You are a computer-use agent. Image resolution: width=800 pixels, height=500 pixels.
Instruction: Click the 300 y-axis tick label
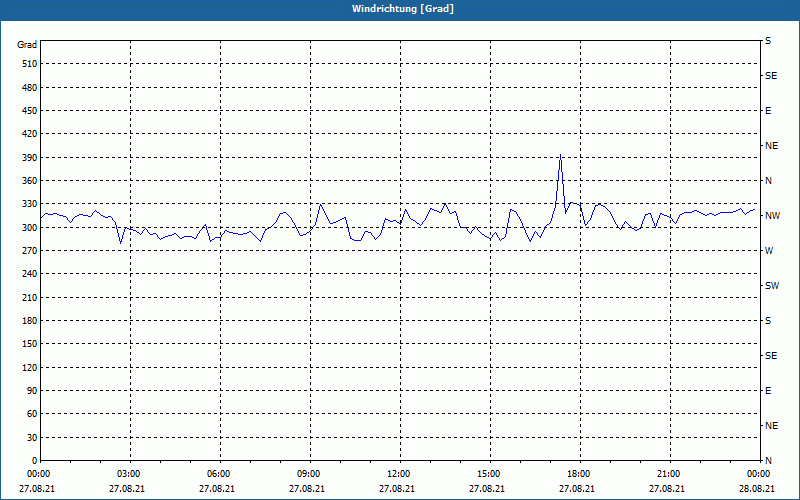tap(30, 228)
